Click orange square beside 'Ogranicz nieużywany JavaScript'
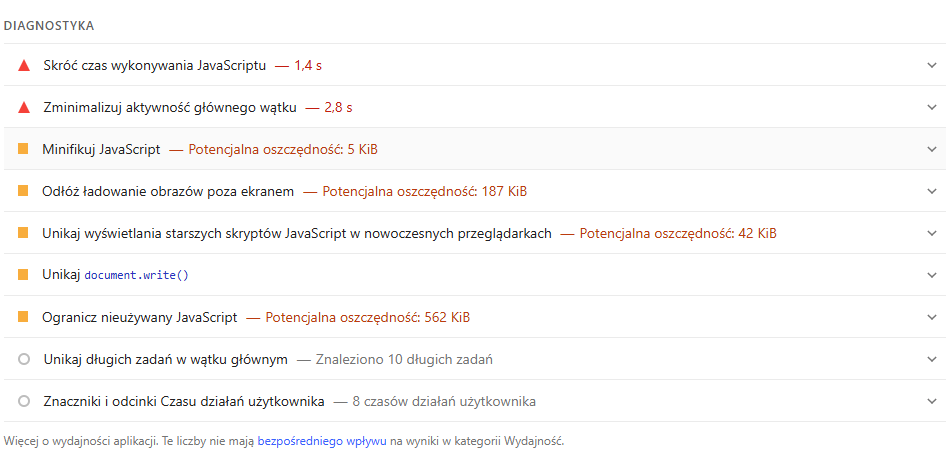The image size is (951, 463). click(23, 318)
